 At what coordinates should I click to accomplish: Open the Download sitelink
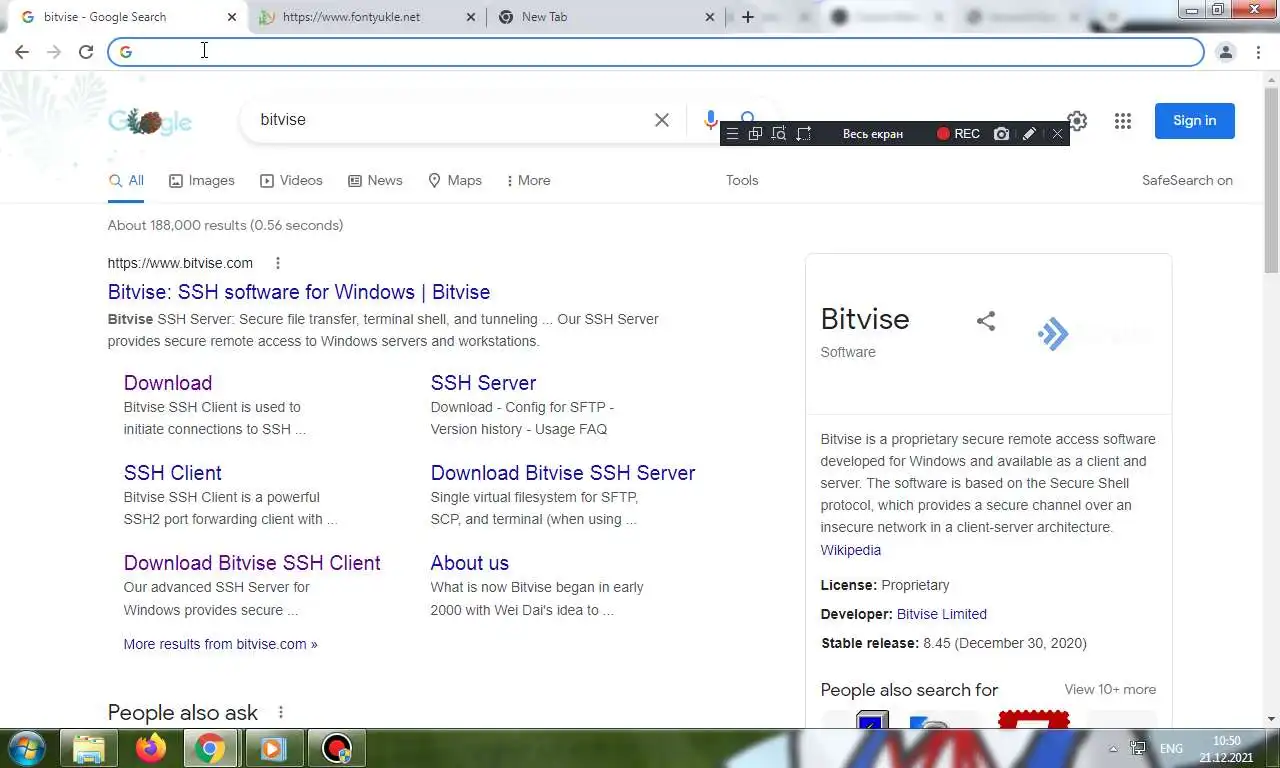[x=168, y=383]
